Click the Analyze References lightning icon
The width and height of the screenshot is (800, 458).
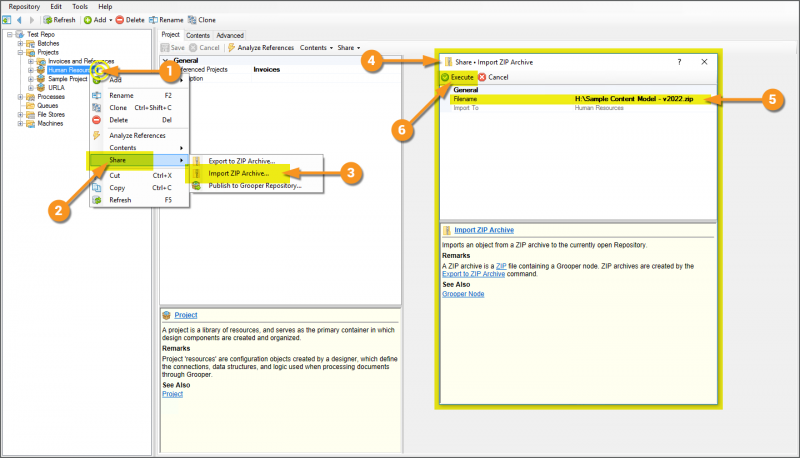[x=232, y=47]
